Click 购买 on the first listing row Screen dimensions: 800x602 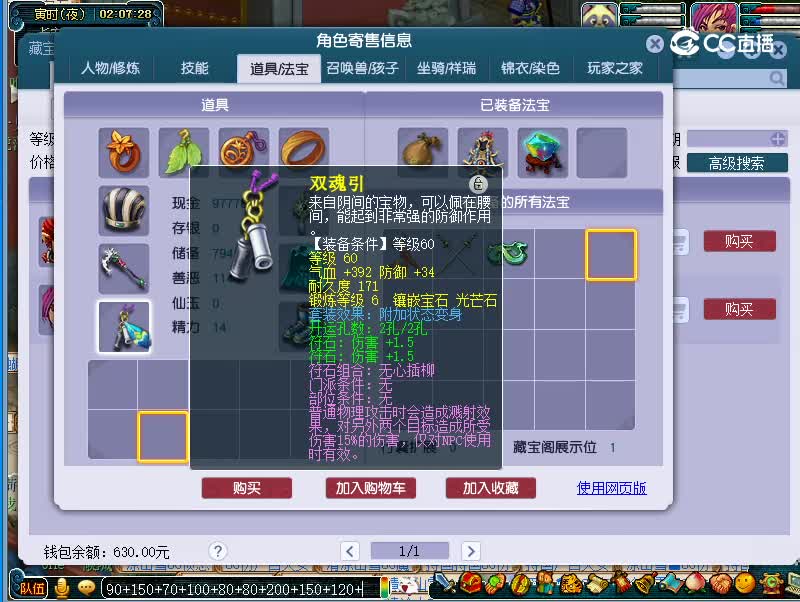[740, 241]
